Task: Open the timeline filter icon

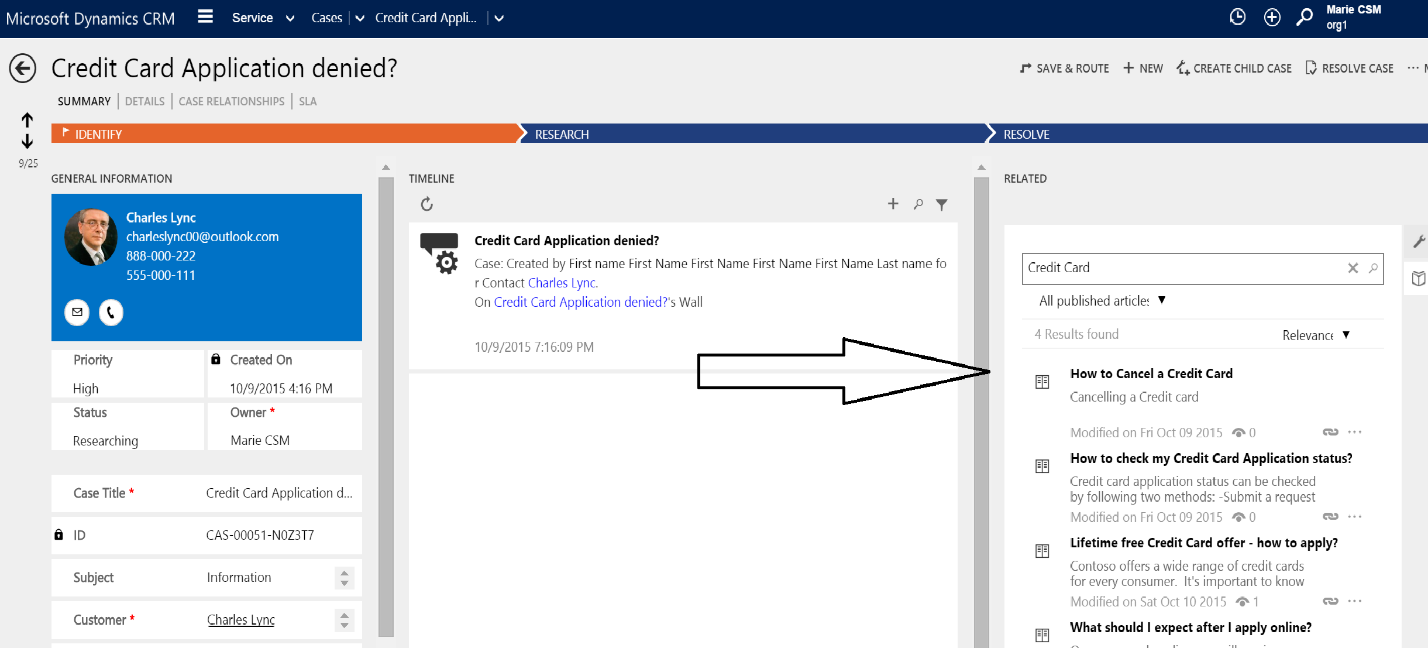Action: 941,203
